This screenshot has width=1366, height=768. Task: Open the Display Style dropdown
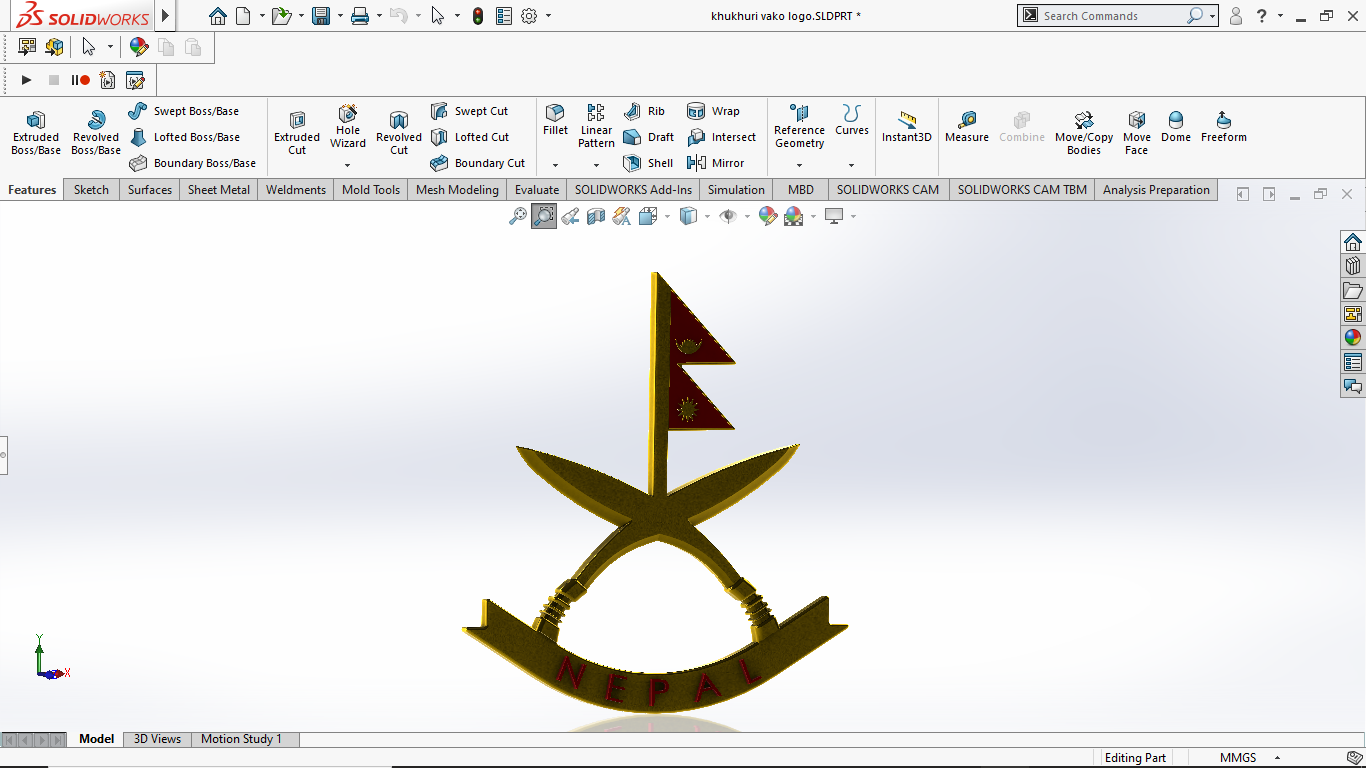point(707,216)
